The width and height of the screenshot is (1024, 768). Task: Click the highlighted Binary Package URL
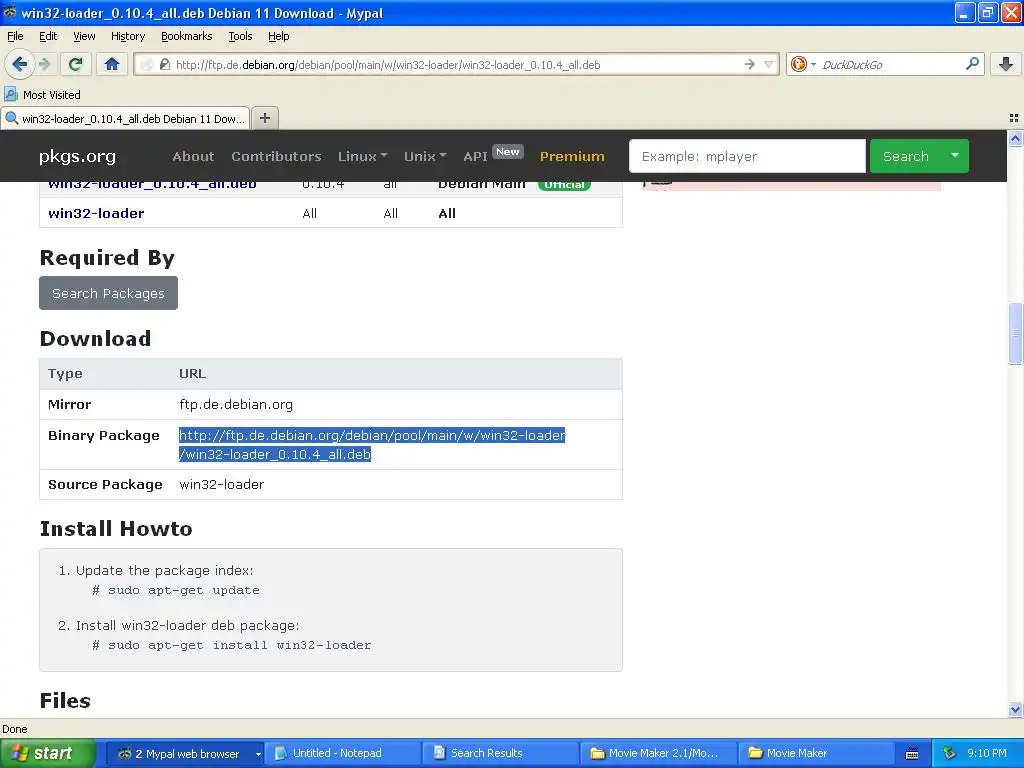click(372, 444)
